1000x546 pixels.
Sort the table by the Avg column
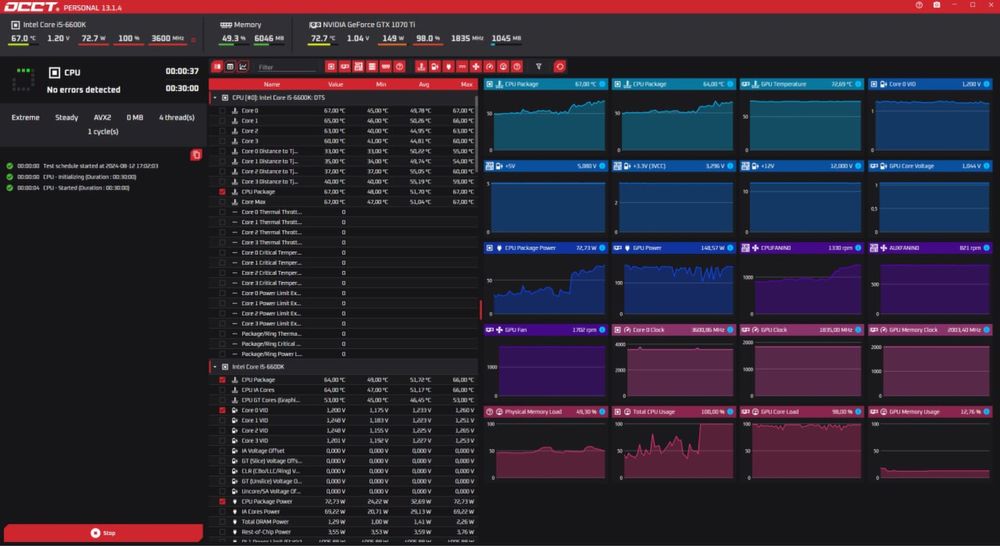click(x=423, y=84)
